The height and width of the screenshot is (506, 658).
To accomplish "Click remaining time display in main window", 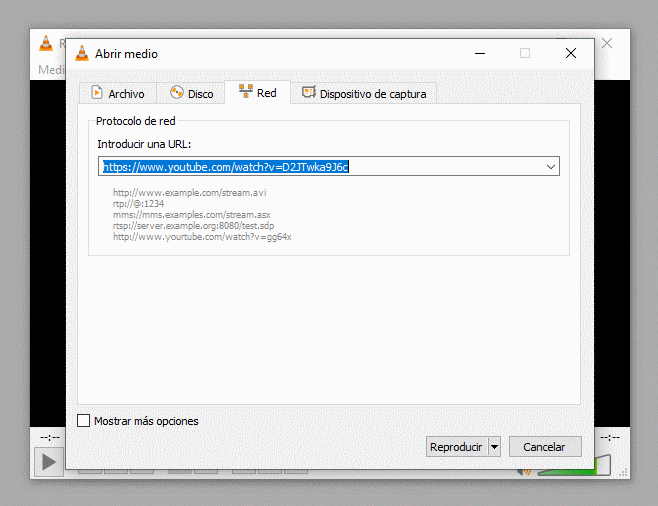I will point(609,438).
